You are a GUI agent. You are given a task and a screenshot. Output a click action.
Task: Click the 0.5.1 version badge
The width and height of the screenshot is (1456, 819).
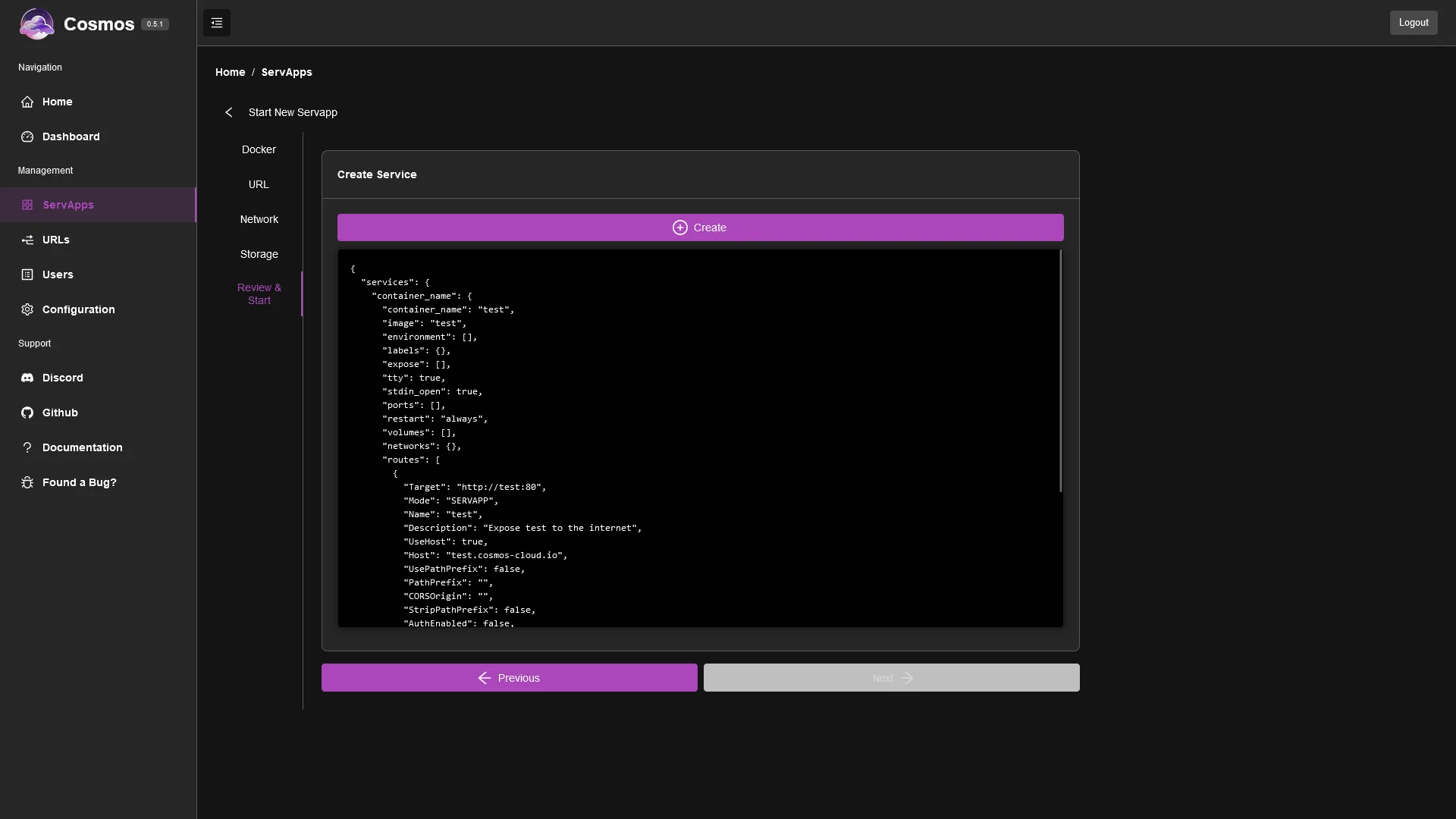(x=155, y=24)
